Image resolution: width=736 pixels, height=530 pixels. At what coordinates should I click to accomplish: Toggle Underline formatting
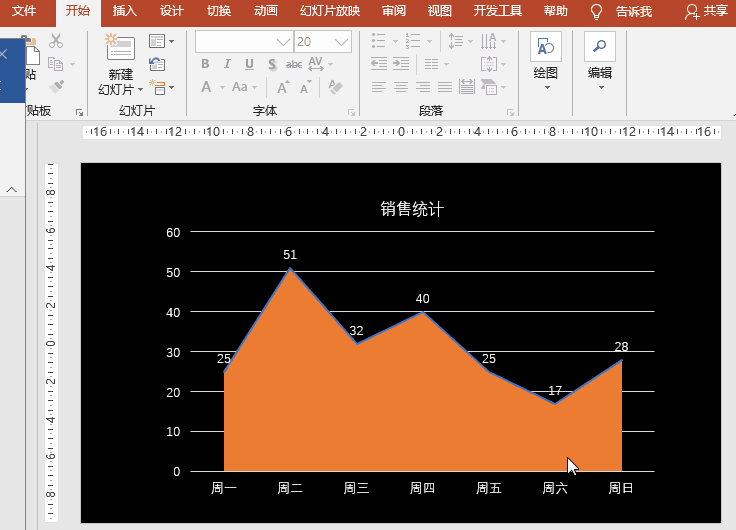pyautogui.click(x=249, y=64)
